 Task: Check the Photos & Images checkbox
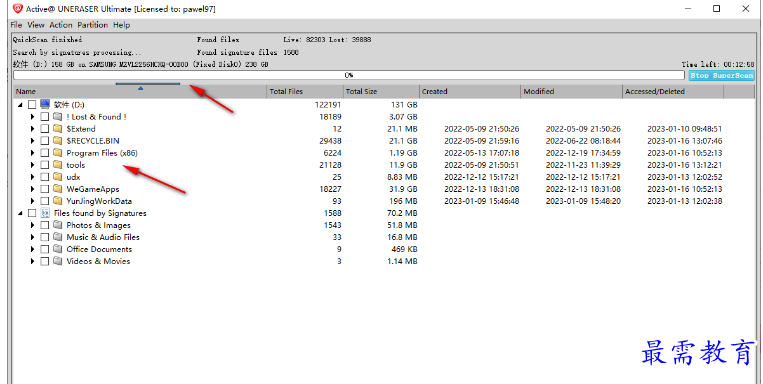(x=44, y=225)
